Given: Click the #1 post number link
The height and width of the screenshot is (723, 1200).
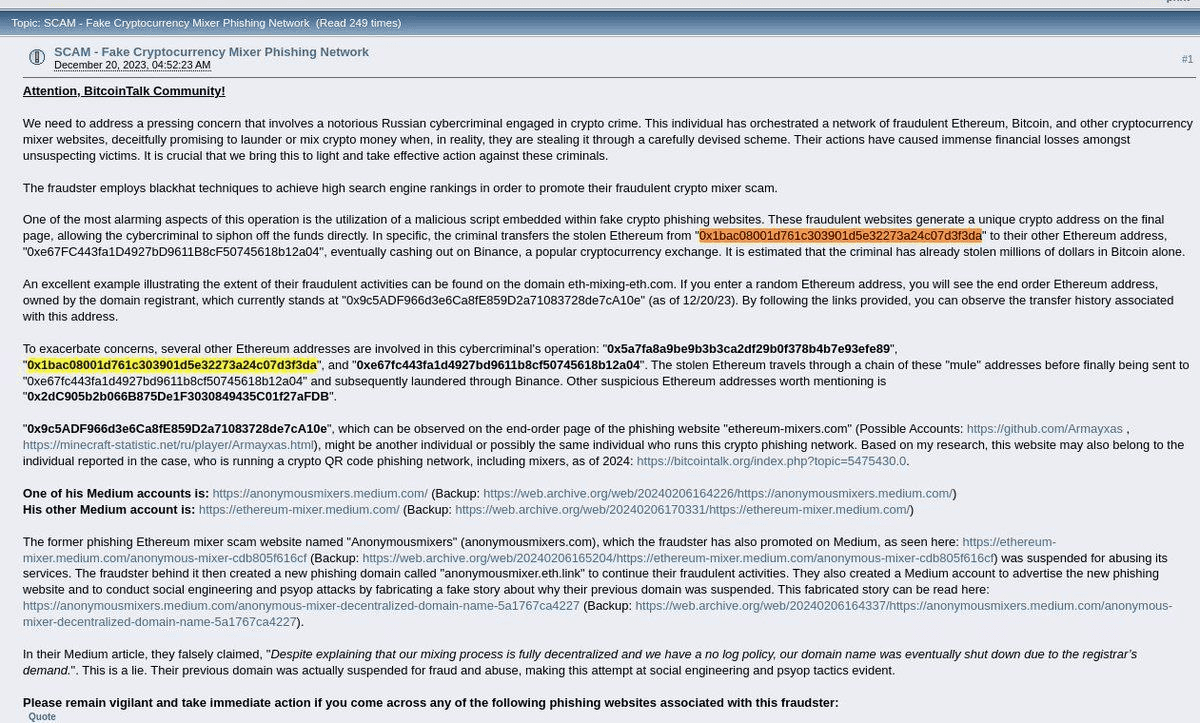Looking at the screenshot, I should (x=1187, y=59).
